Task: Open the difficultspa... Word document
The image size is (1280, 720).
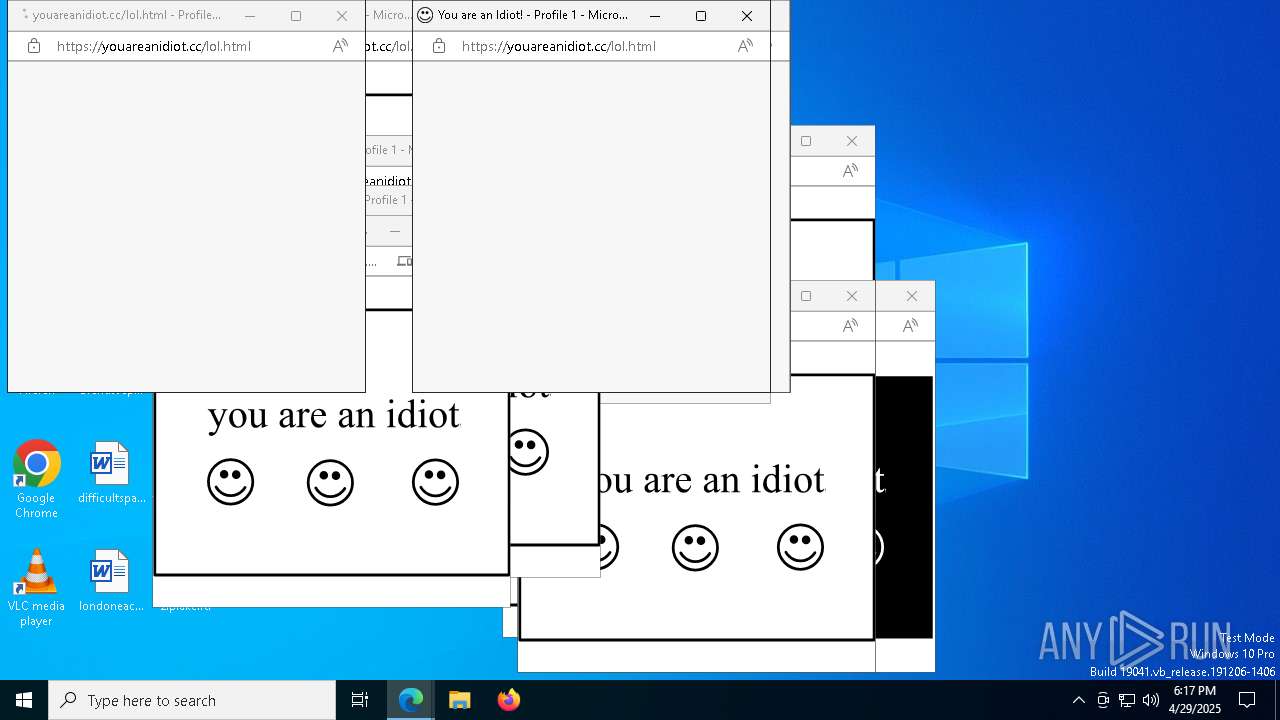Action: [110, 473]
